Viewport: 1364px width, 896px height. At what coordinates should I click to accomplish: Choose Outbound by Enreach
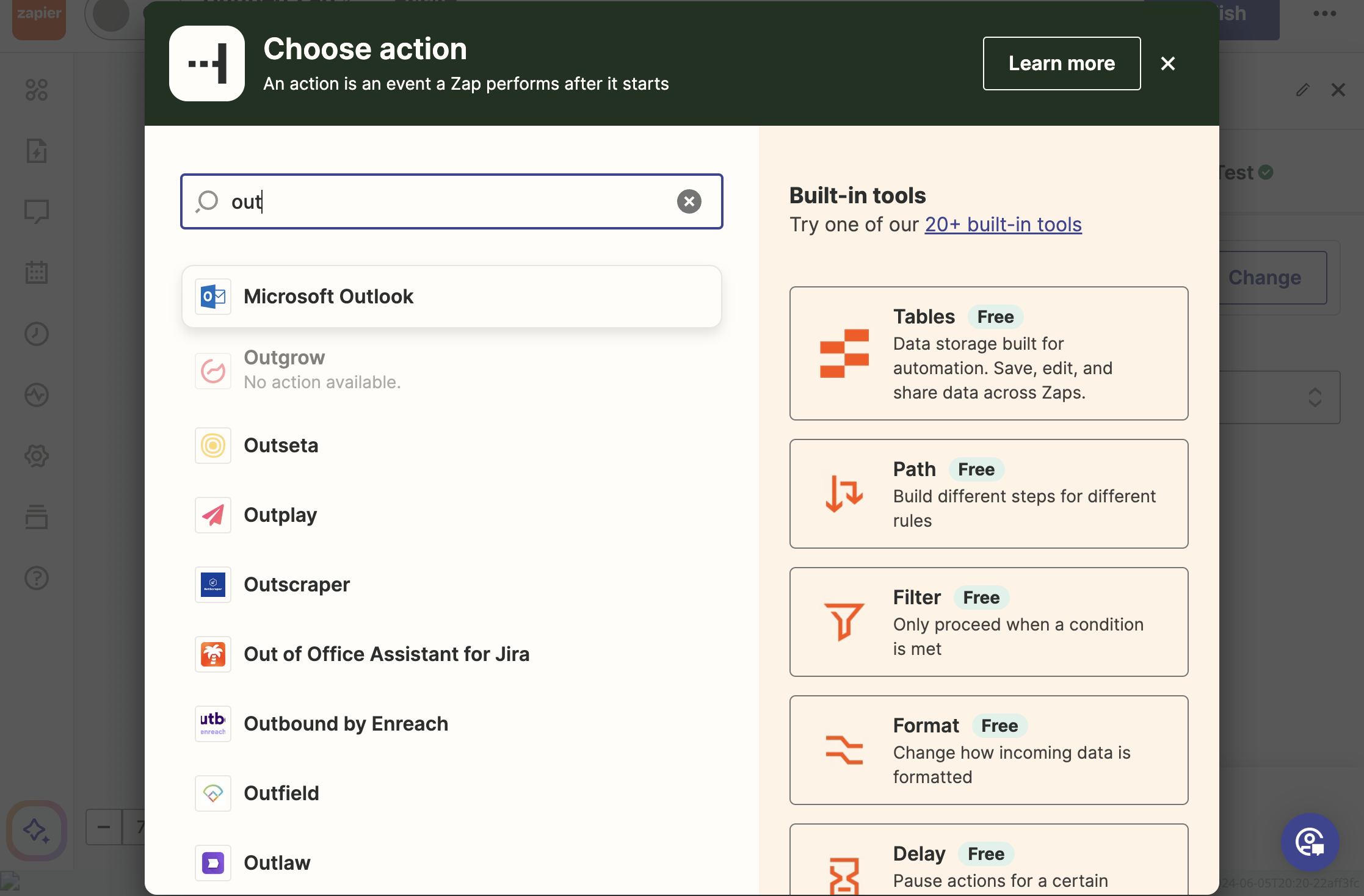tap(451, 724)
